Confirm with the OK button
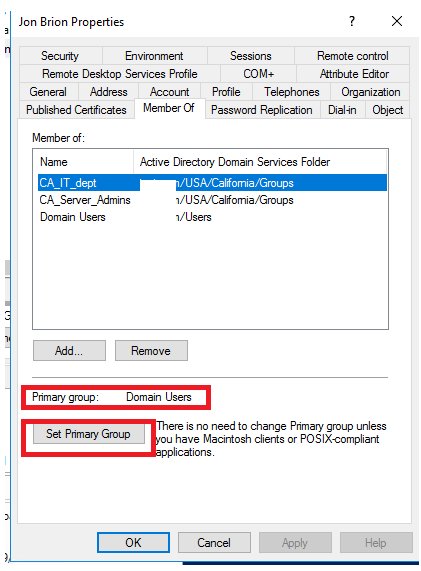 pyautogui.click(x=133, y=543)
